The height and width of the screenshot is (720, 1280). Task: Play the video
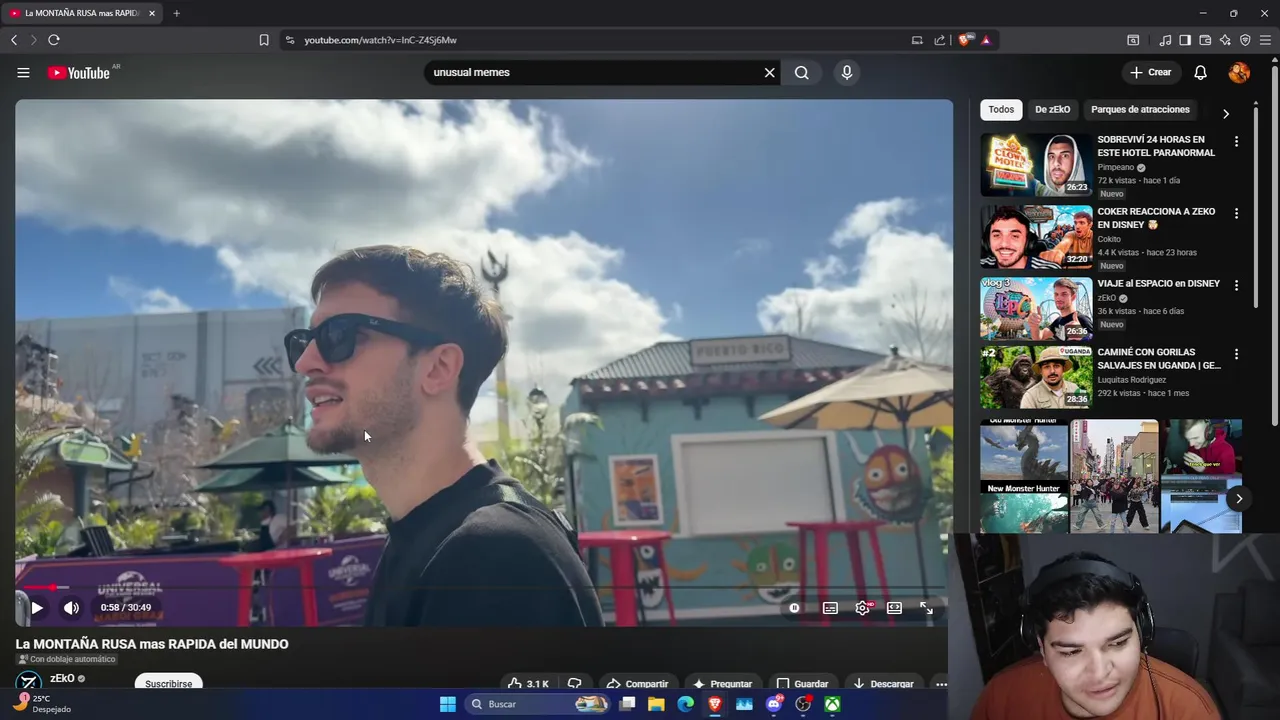37,607
